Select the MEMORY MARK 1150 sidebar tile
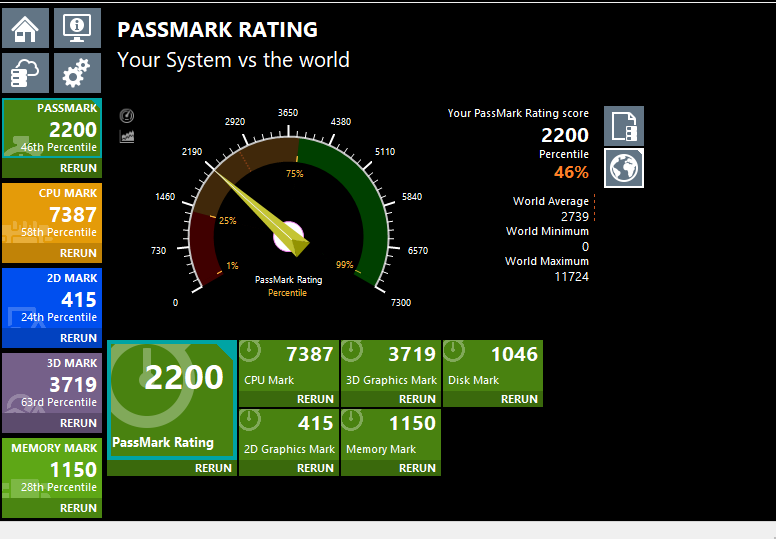The width and height of the screenshot is (776, 539). (x=52, y=468)
